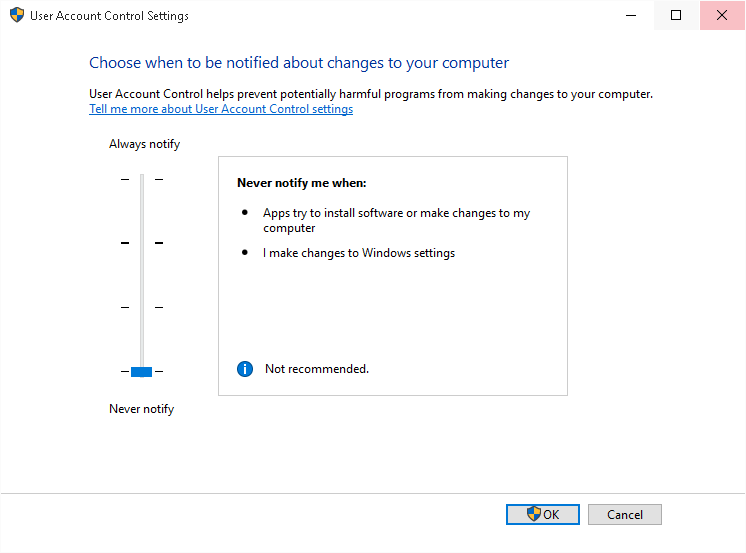Click the UAC shield icon in title bar
Image resolution: width=746 pixels, height=553 pixels.
pos(16,16)
